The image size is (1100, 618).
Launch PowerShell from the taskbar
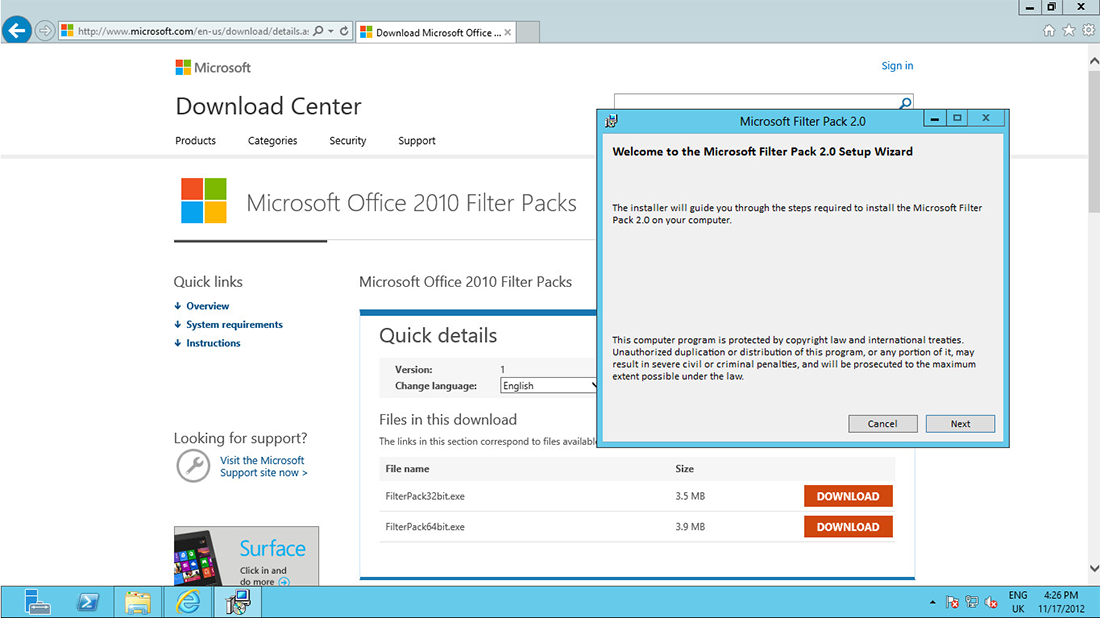click(88, 602)
